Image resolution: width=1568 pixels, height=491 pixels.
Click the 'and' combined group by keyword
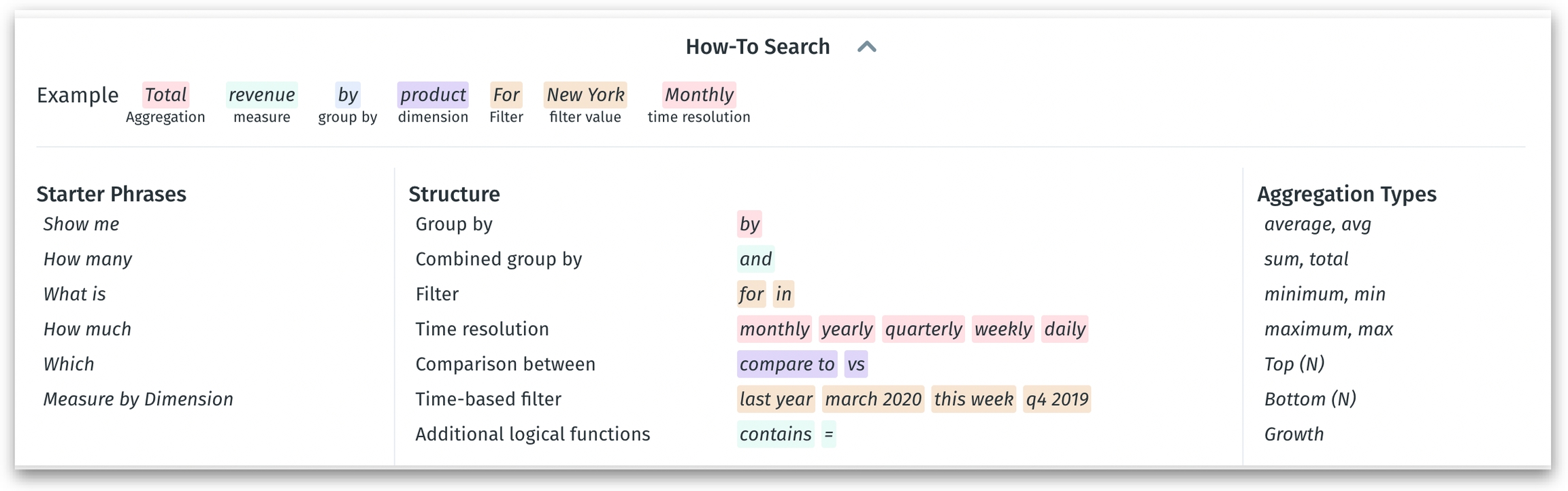pos(755,259)
